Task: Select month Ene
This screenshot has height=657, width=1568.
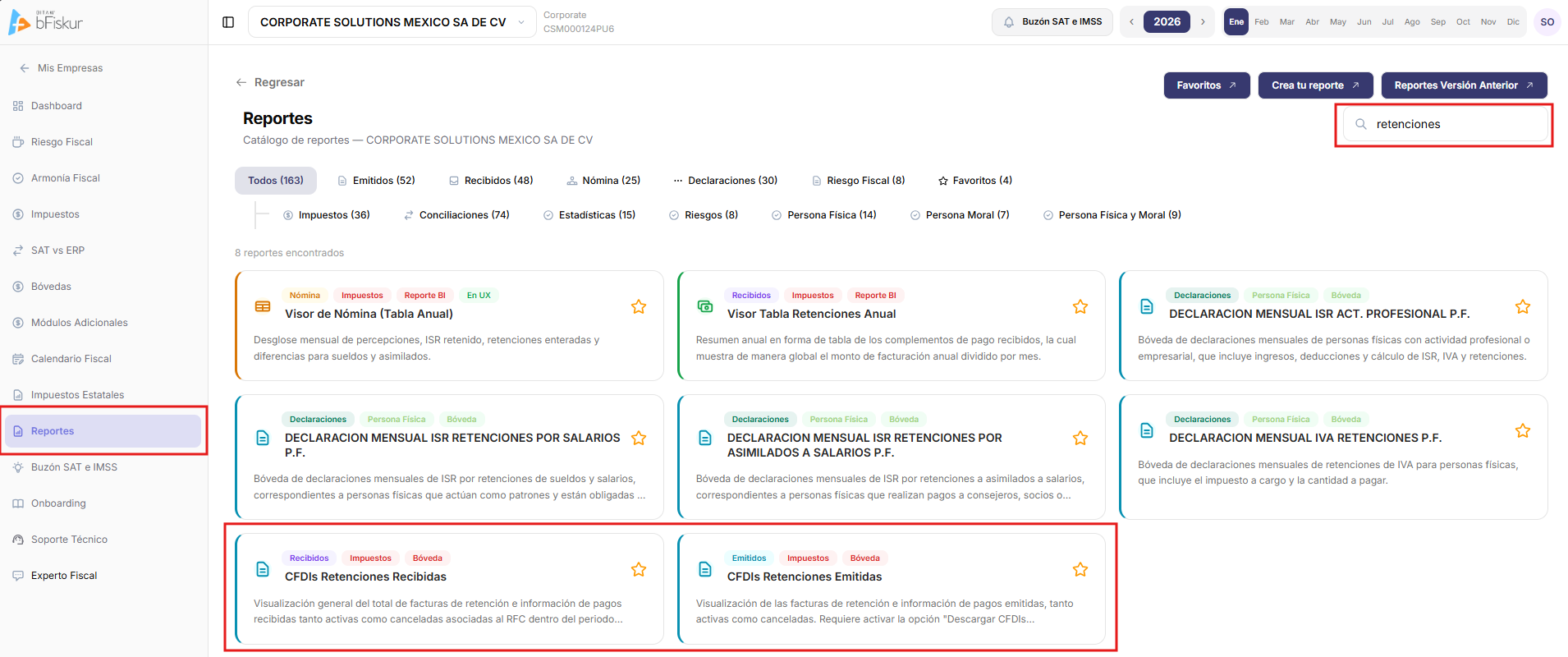Action: coord(1236,22)
